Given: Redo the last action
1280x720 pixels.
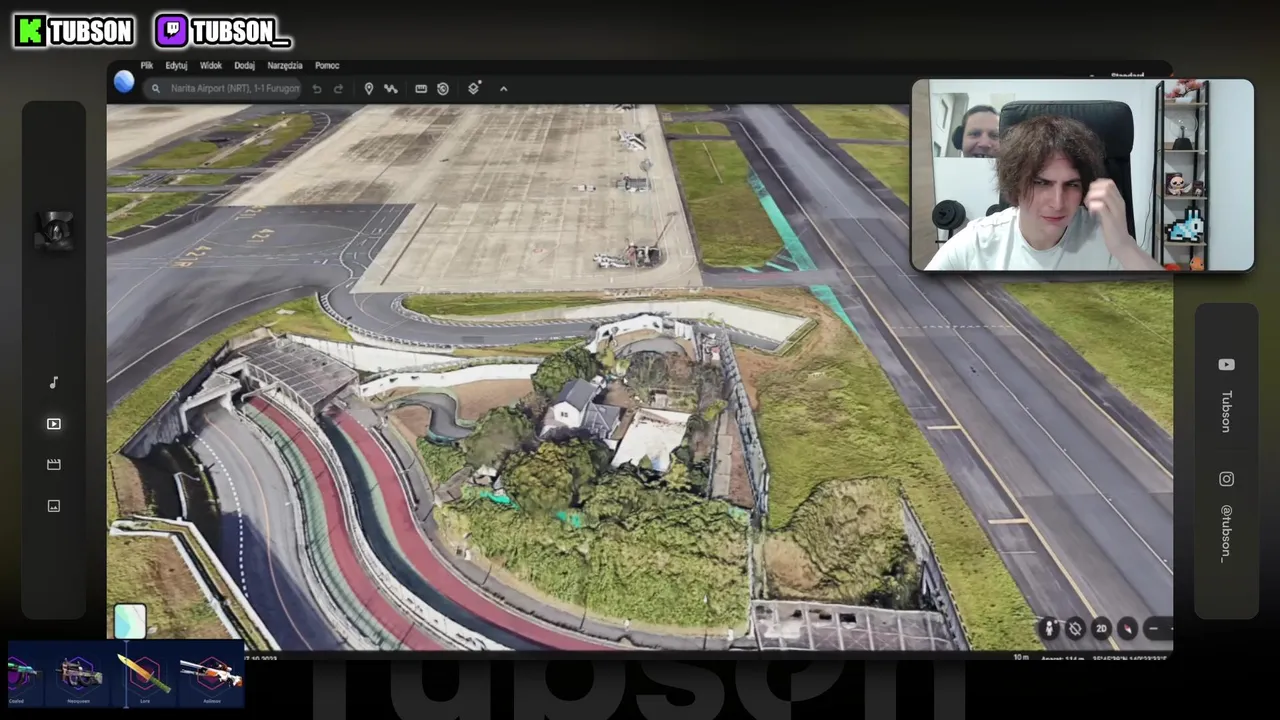Looking at the screenshot, I should 338,89.
